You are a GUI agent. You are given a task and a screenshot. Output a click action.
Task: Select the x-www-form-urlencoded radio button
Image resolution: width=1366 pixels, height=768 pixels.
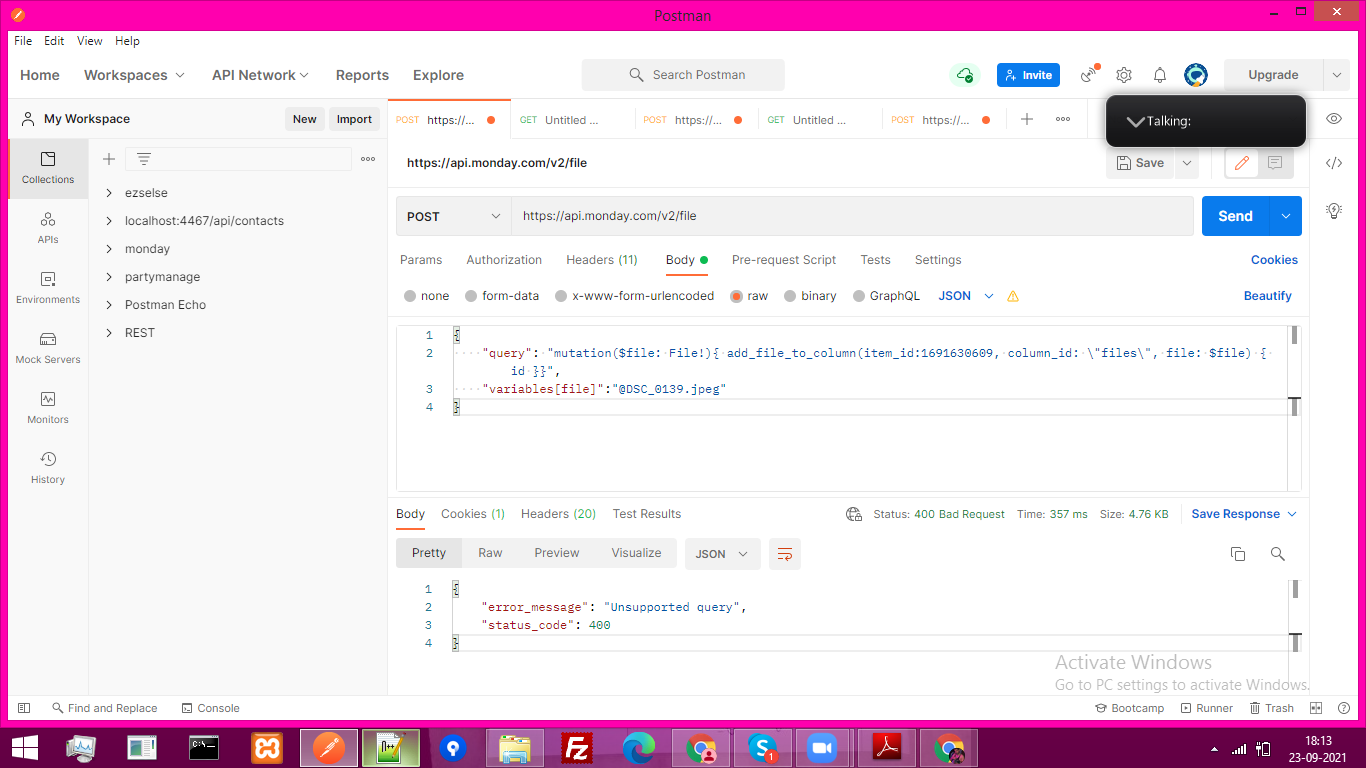coord(561,296)
